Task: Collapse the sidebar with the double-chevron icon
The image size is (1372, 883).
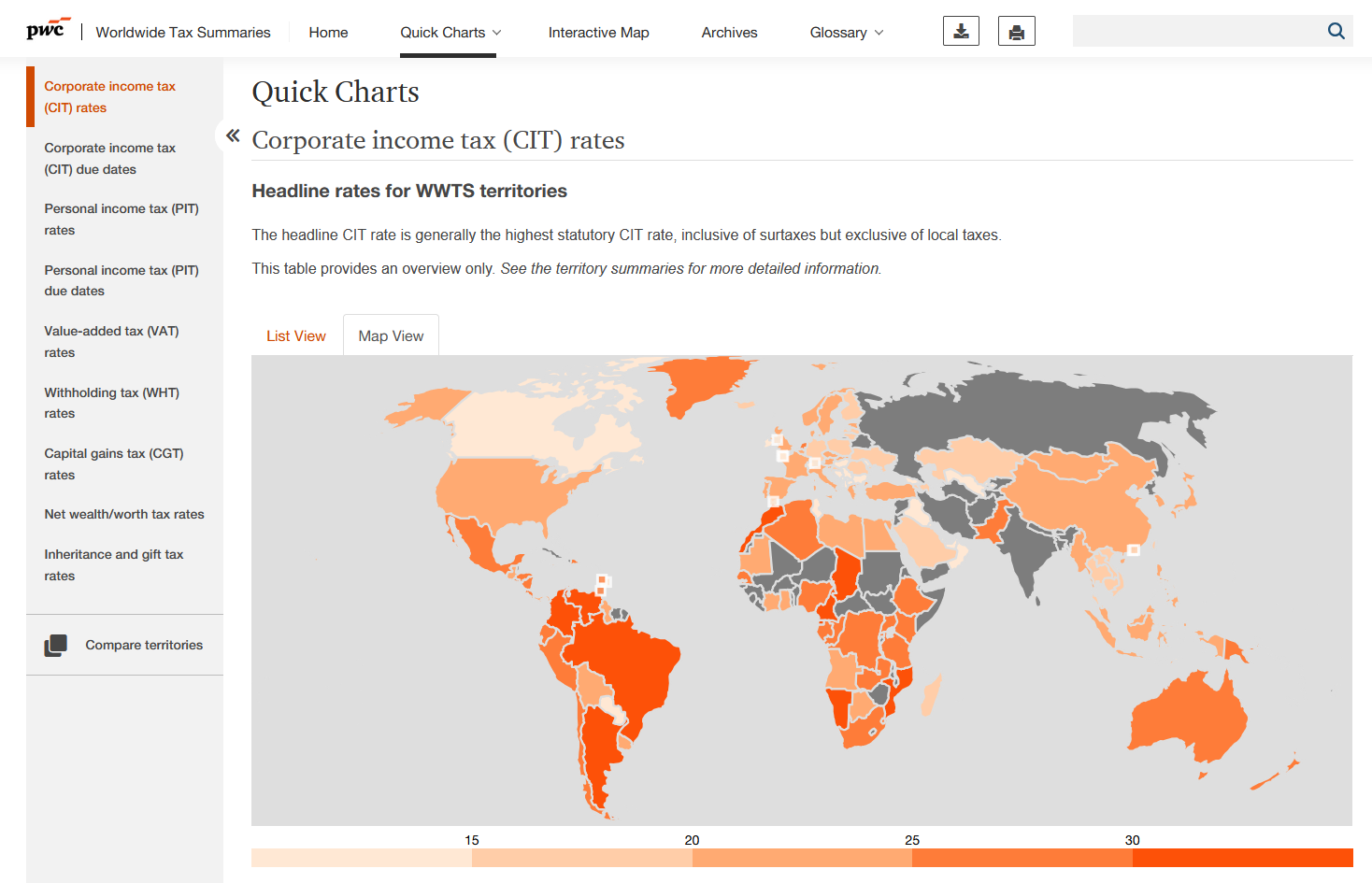Action: (x=233, y=135)
